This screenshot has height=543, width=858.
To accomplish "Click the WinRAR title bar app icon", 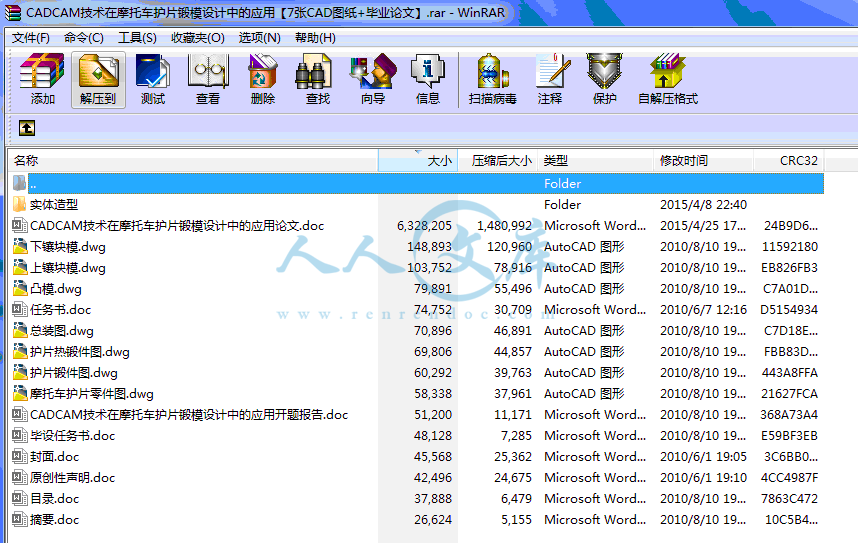I will [x=13, y=13].
